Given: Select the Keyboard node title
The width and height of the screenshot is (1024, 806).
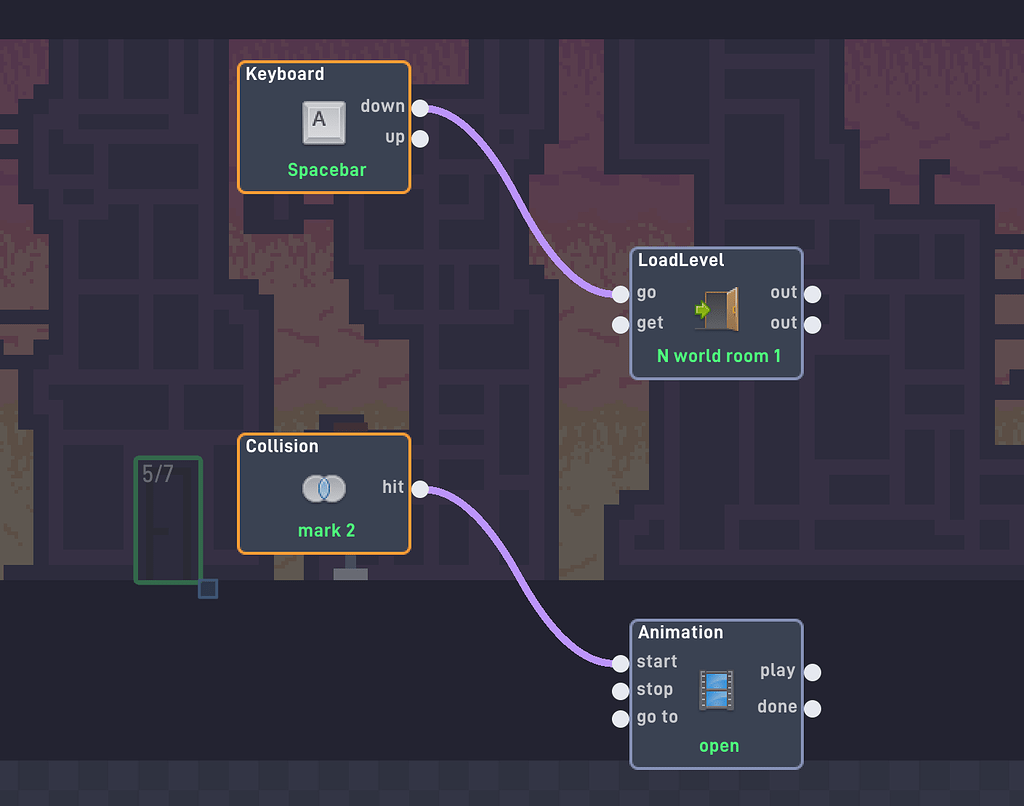Looking at the screenshot, I should 285,74.
